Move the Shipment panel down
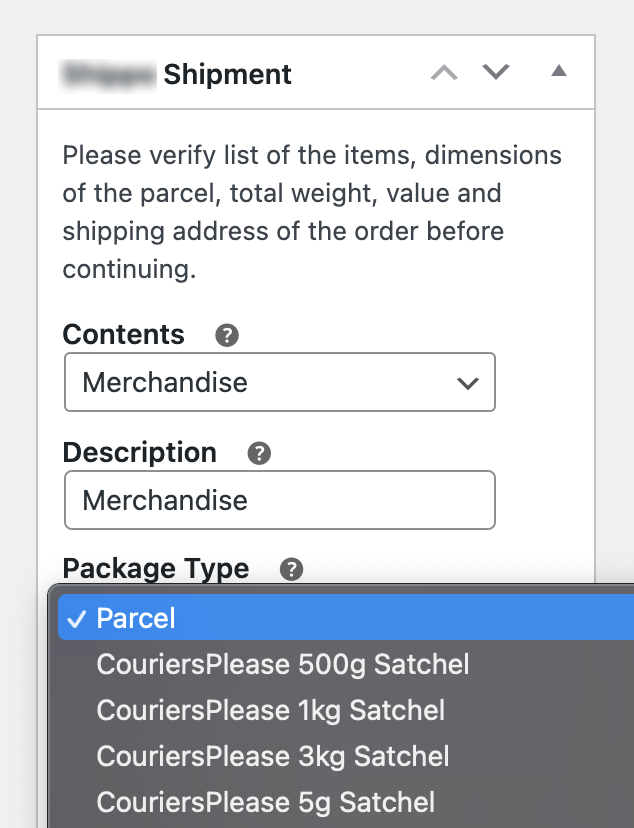The image size is (634, 828). point(496,72)
